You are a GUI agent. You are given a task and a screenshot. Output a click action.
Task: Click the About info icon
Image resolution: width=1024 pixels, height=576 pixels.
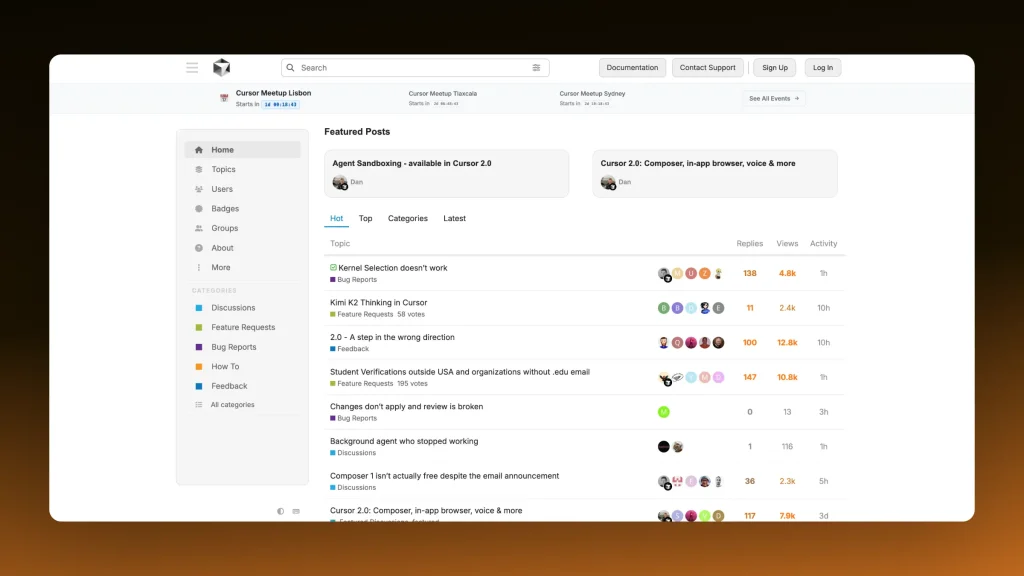coord(199,248)
